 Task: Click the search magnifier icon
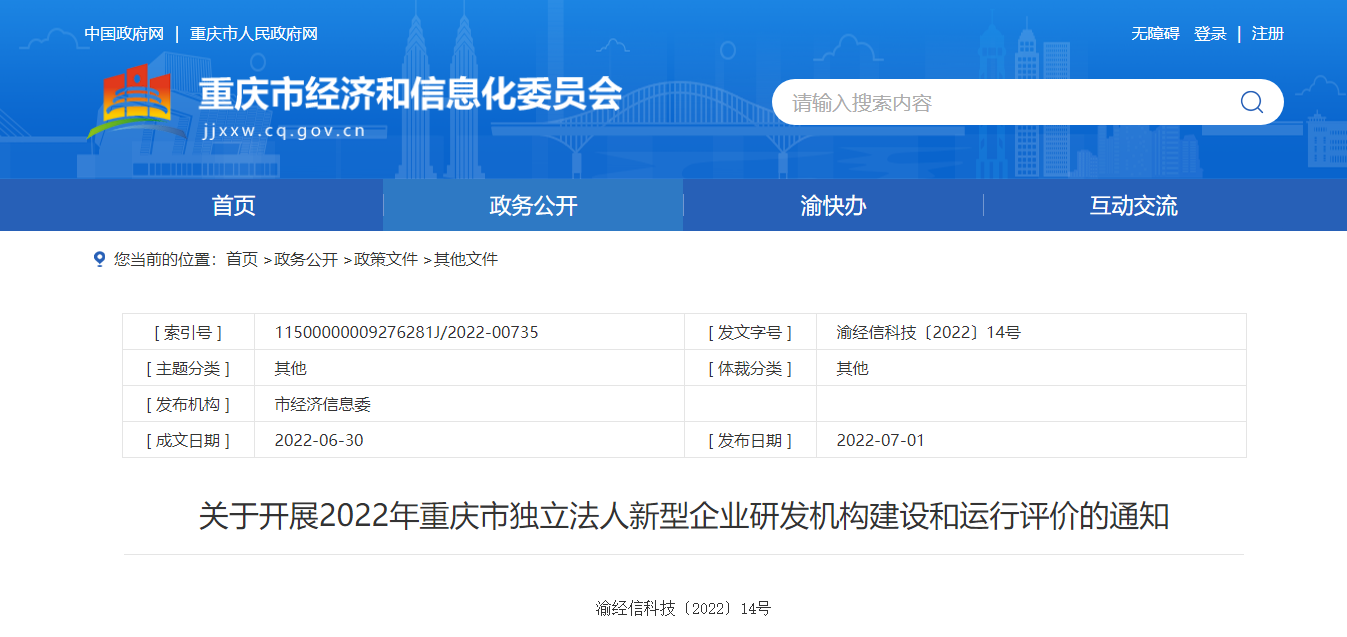coord(1251,102)
